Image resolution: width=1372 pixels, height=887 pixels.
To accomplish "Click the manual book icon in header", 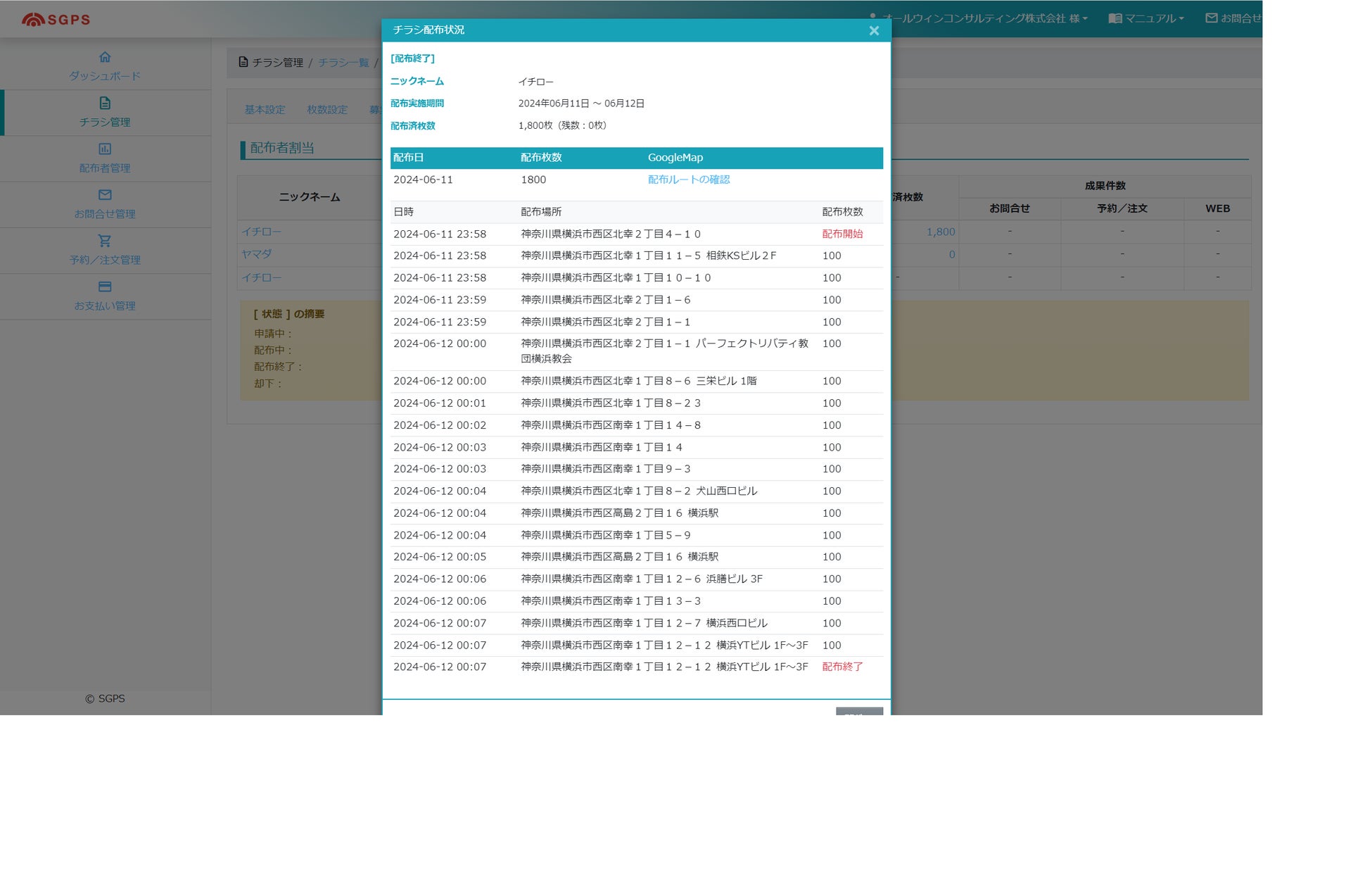I will [1114, 18].
